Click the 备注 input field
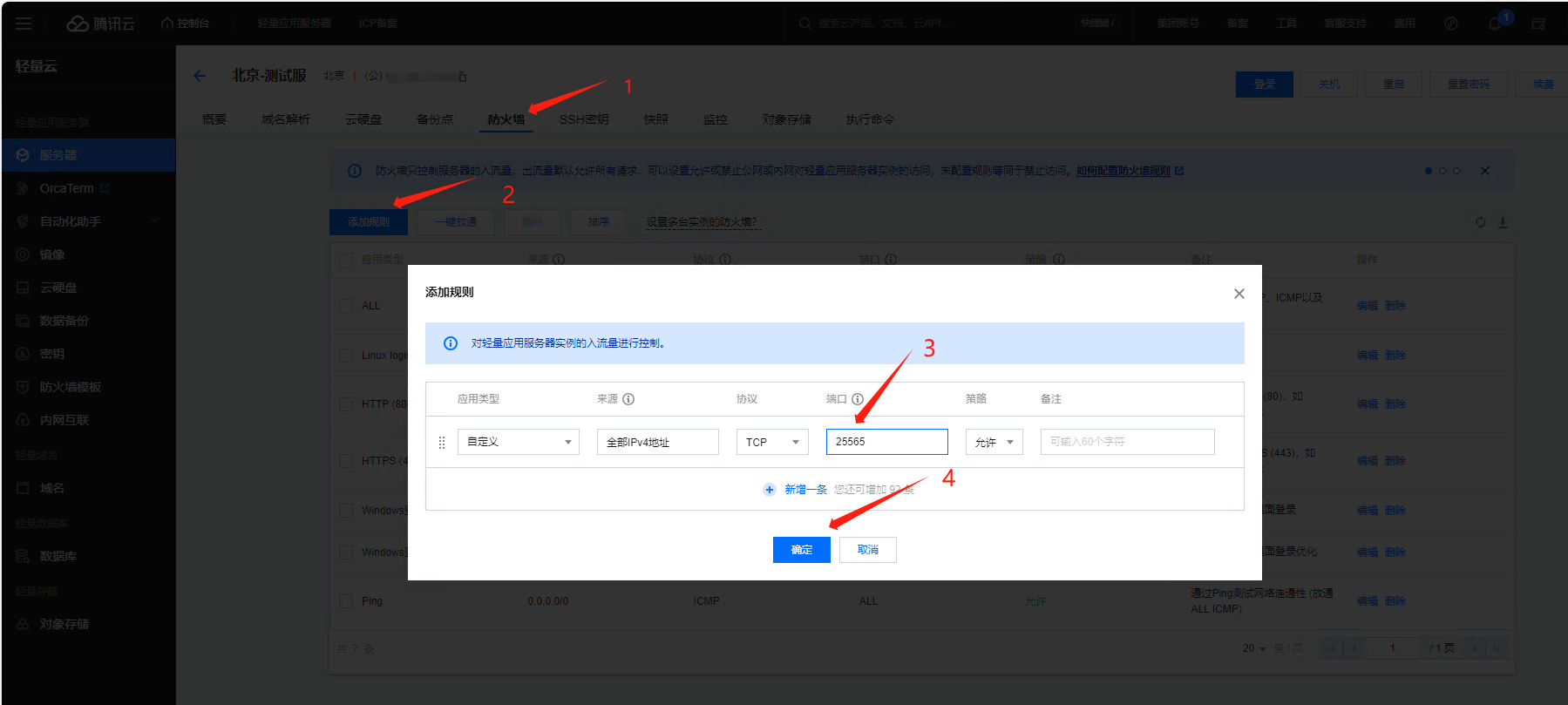The height and width of the screenshot is (705, 1568). [1127, 442]
